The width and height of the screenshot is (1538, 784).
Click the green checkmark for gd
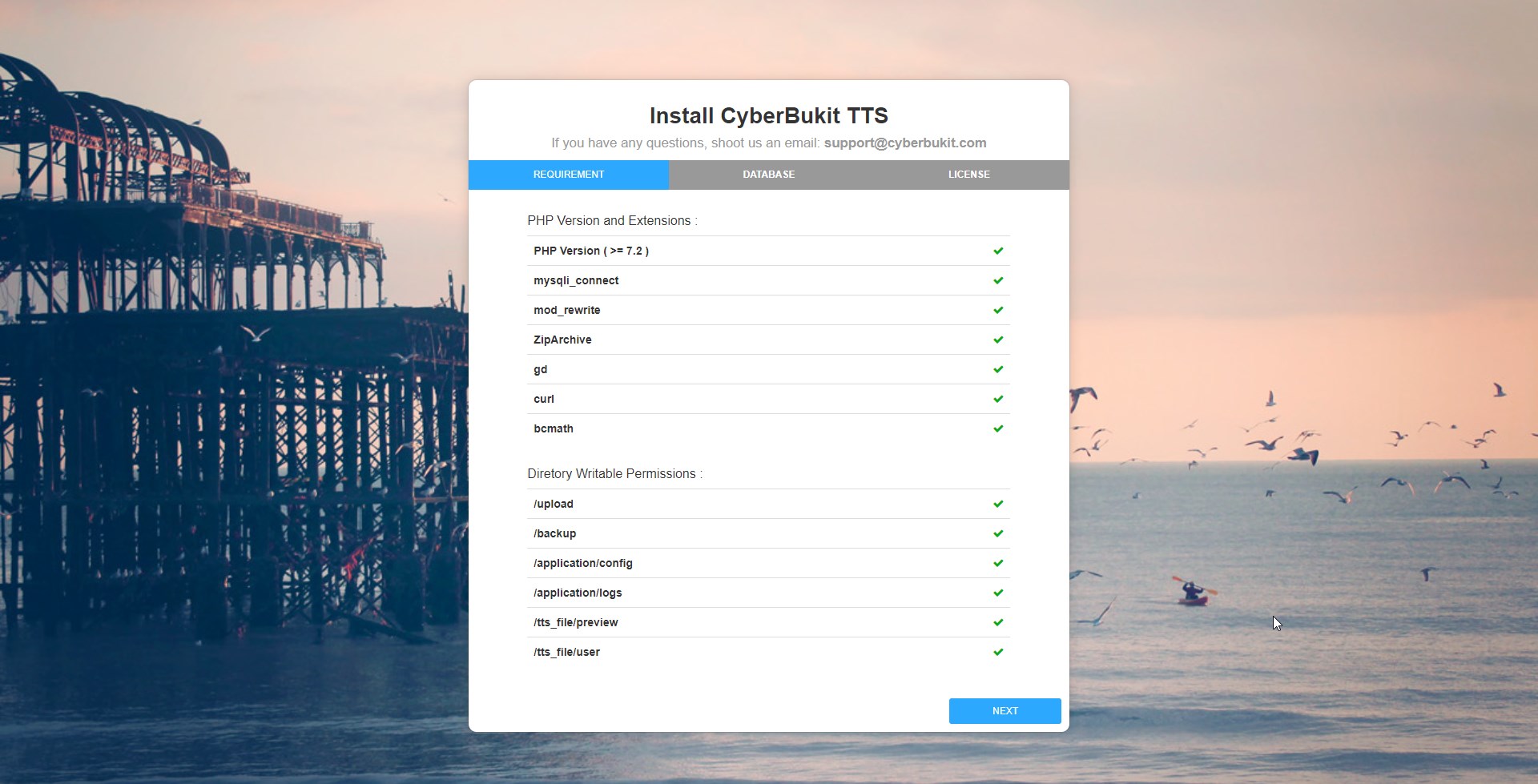998,369
